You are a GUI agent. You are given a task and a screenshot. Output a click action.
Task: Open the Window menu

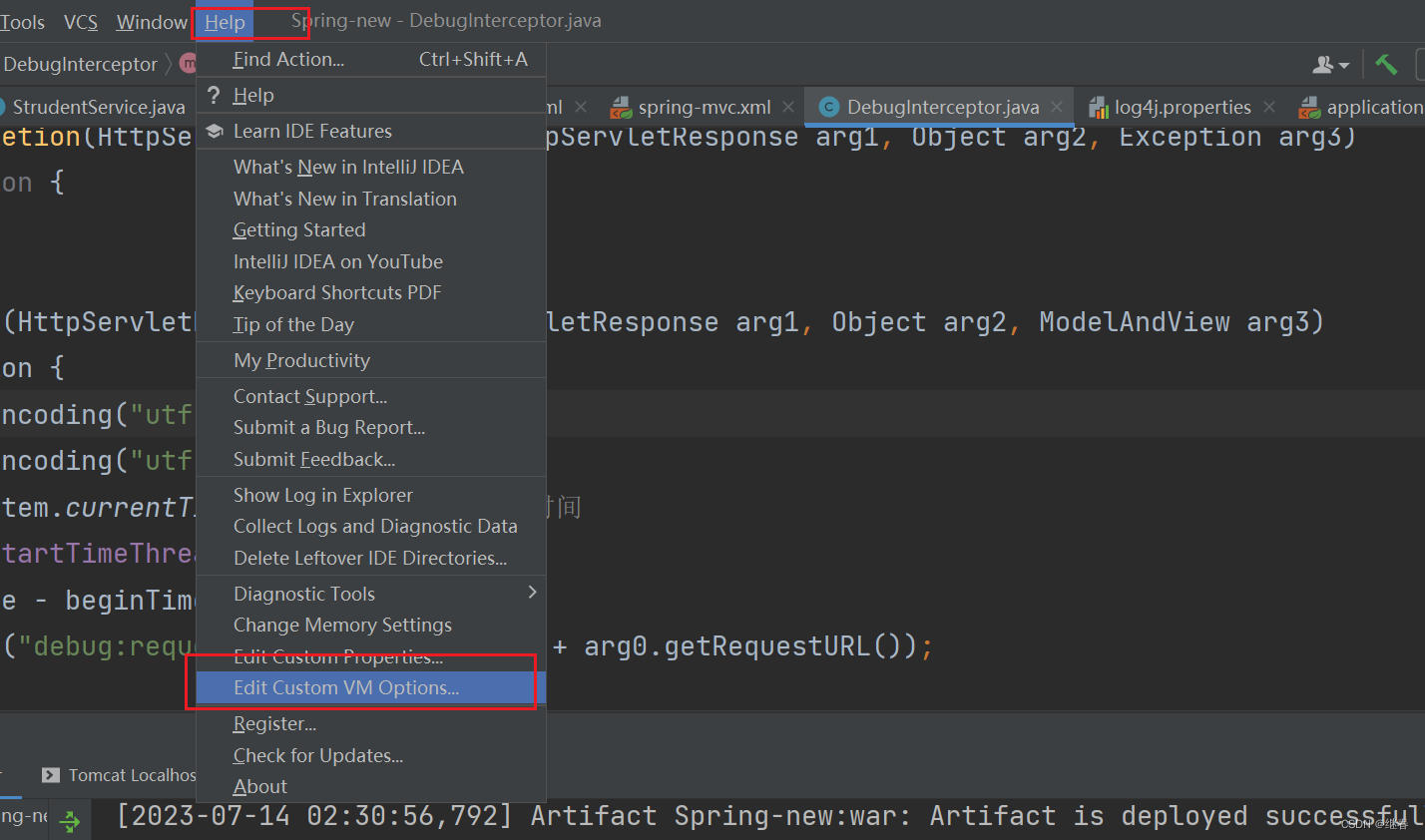coord(152,22)
